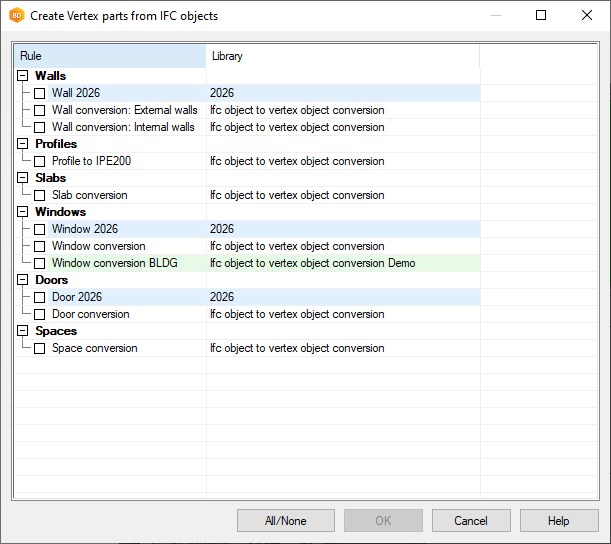Click the Library column header
Screen dimensions: 611x544
[342, 56]
